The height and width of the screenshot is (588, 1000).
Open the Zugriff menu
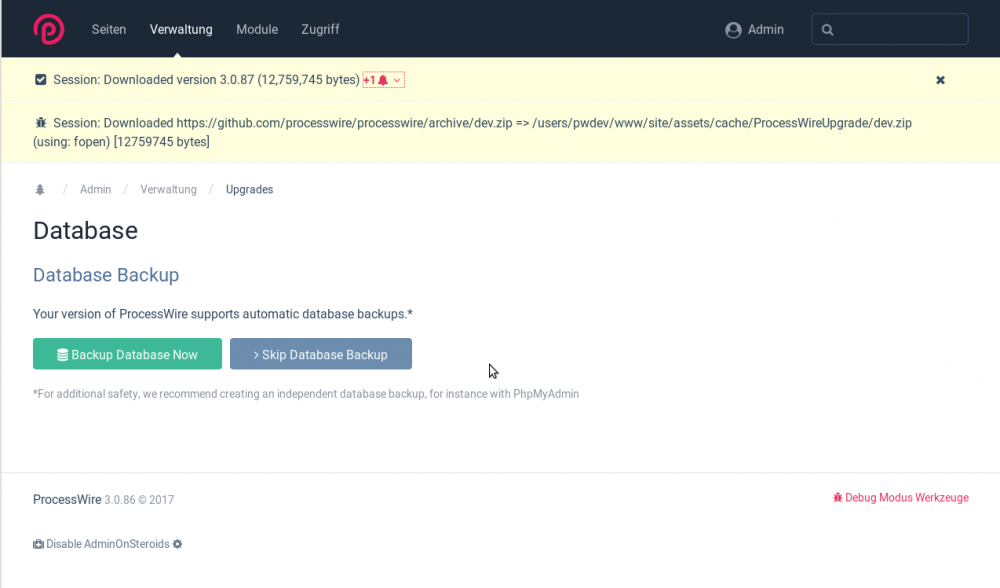(x=320, y=30)
